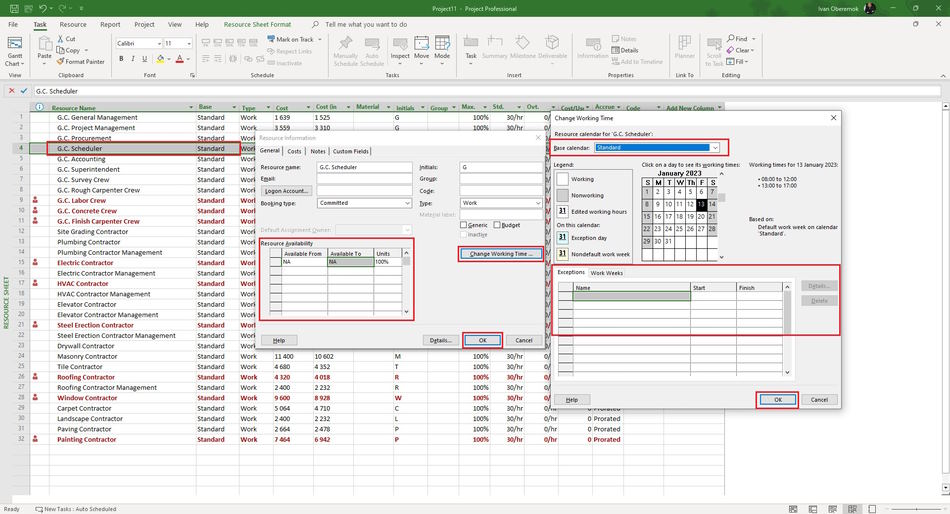Open the Gantt Chart view button
This screenshot has height=514, width=950.
pyautogui.click(x=15, y=51)
